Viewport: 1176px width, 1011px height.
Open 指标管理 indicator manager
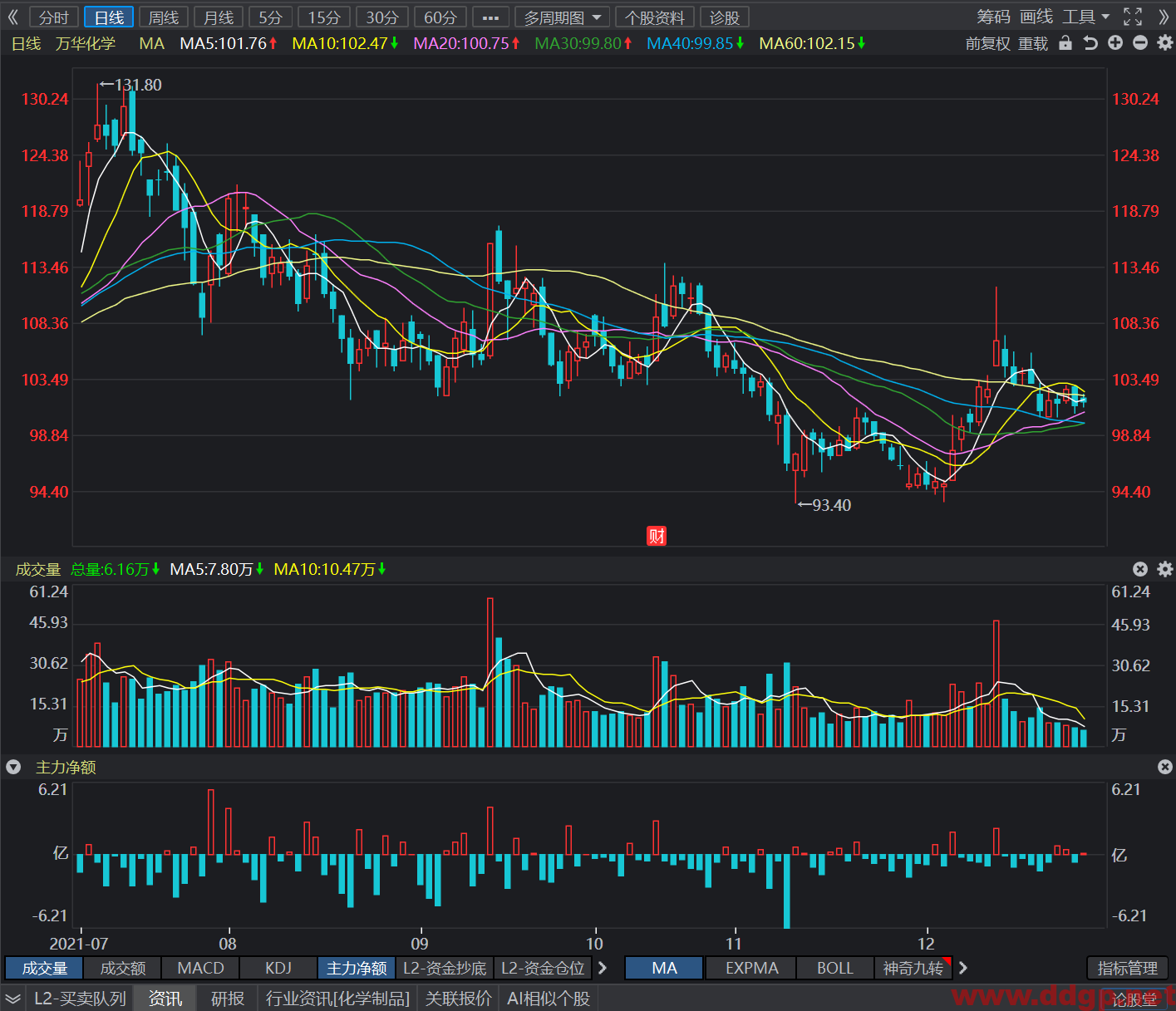tap(1128, 968)
